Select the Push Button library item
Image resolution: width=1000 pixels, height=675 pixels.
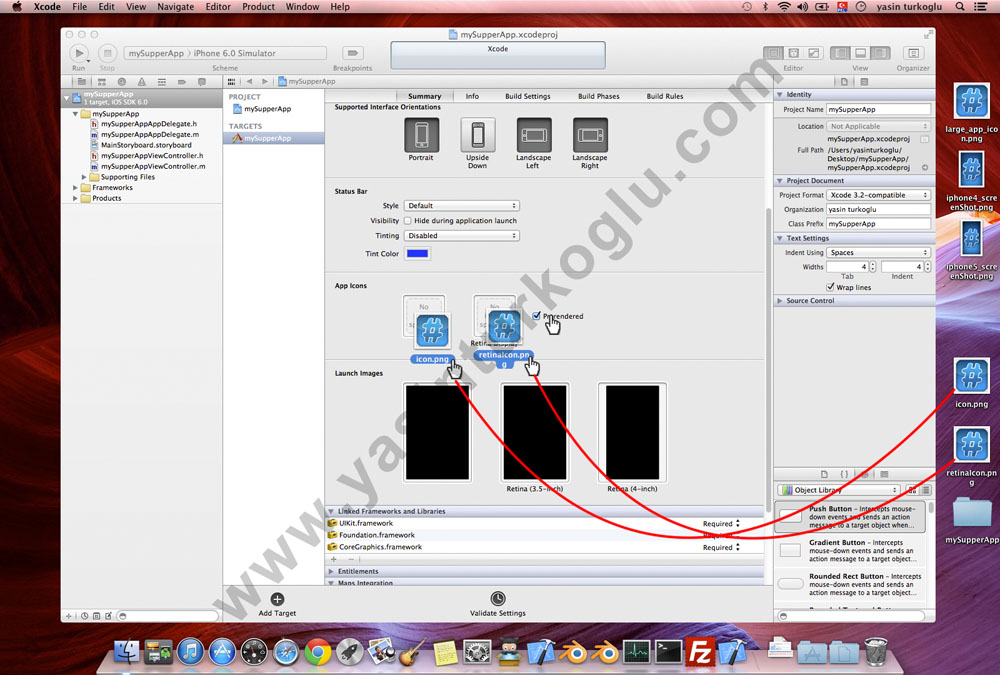point(849,517)
